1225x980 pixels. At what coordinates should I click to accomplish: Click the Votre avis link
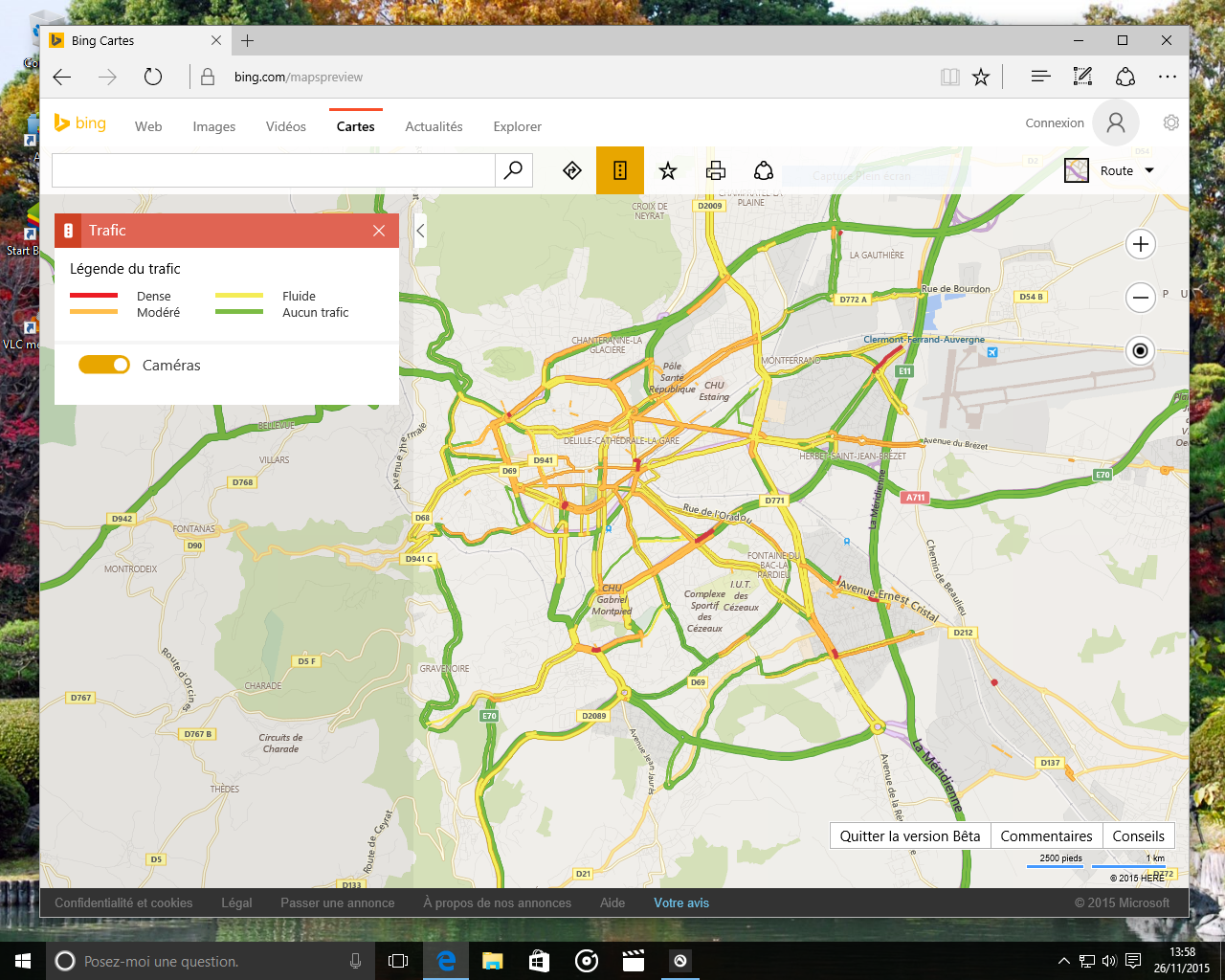coord(681,902)
